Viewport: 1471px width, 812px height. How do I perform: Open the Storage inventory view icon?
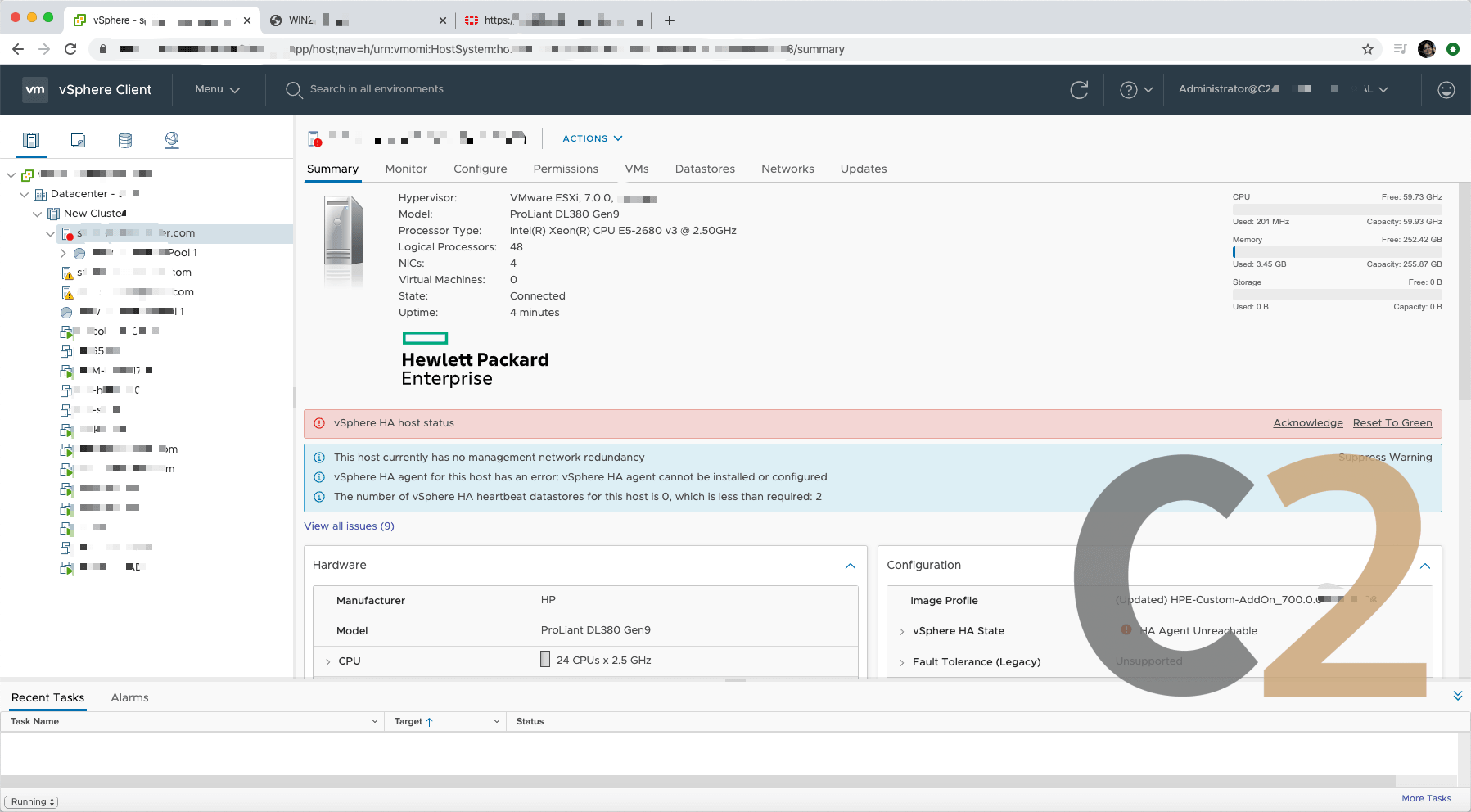tap(124, 140)
